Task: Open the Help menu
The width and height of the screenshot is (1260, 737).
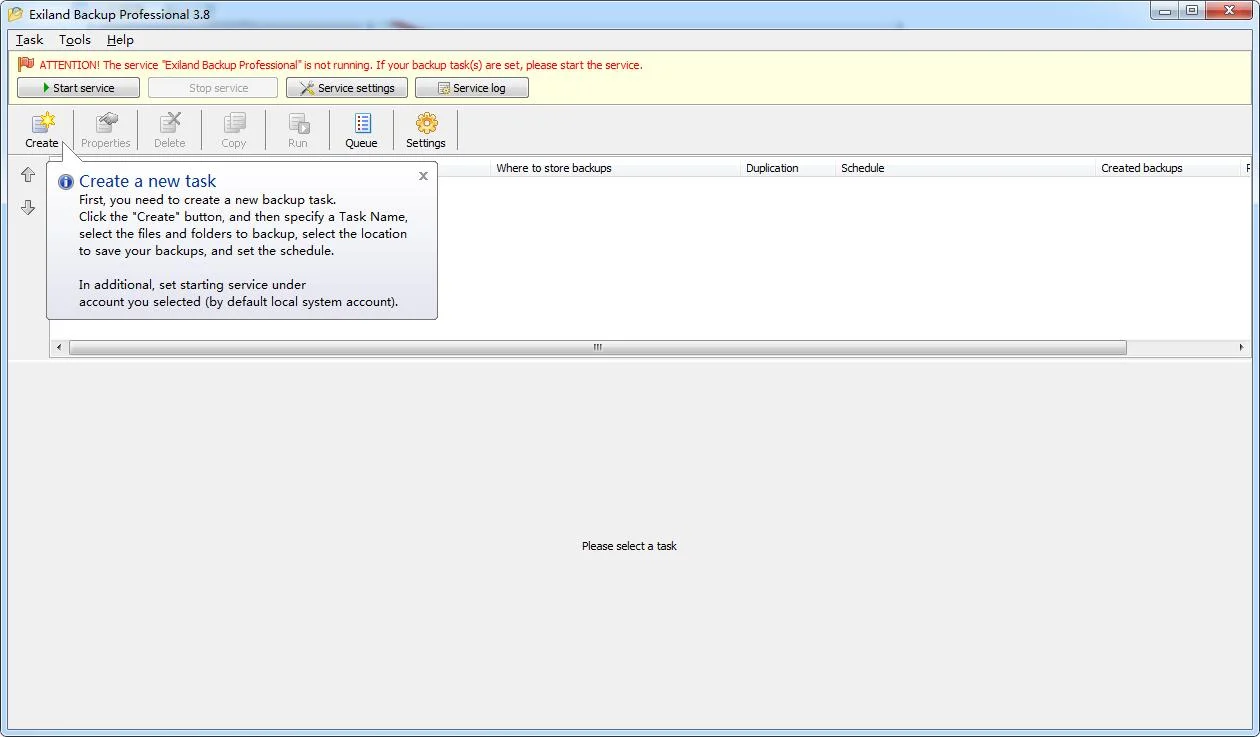Action: click(x=120, y=40)
